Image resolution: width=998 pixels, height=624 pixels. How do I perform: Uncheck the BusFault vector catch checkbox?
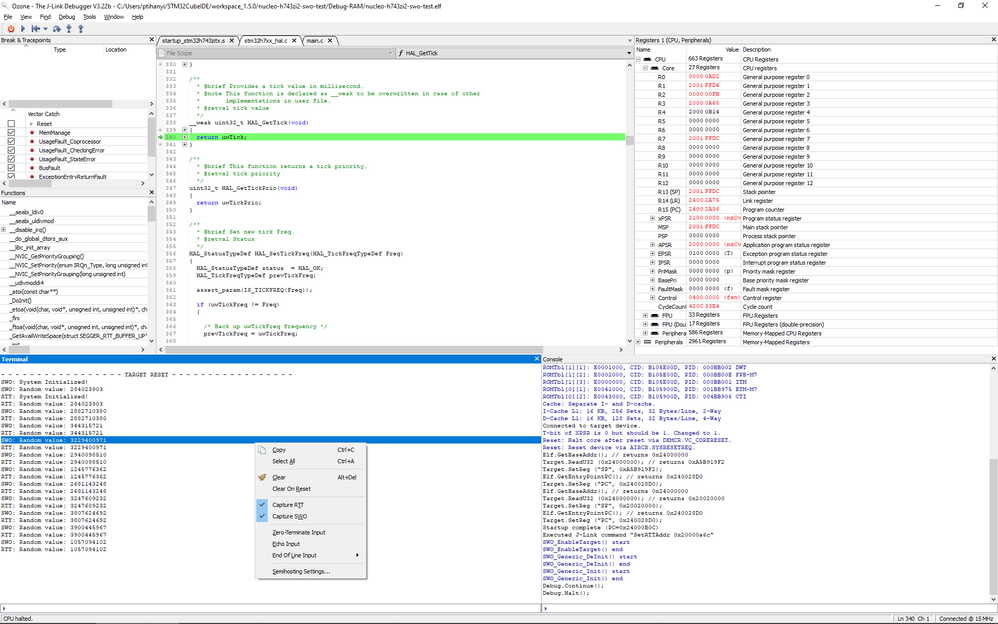[x=11, y=168]
